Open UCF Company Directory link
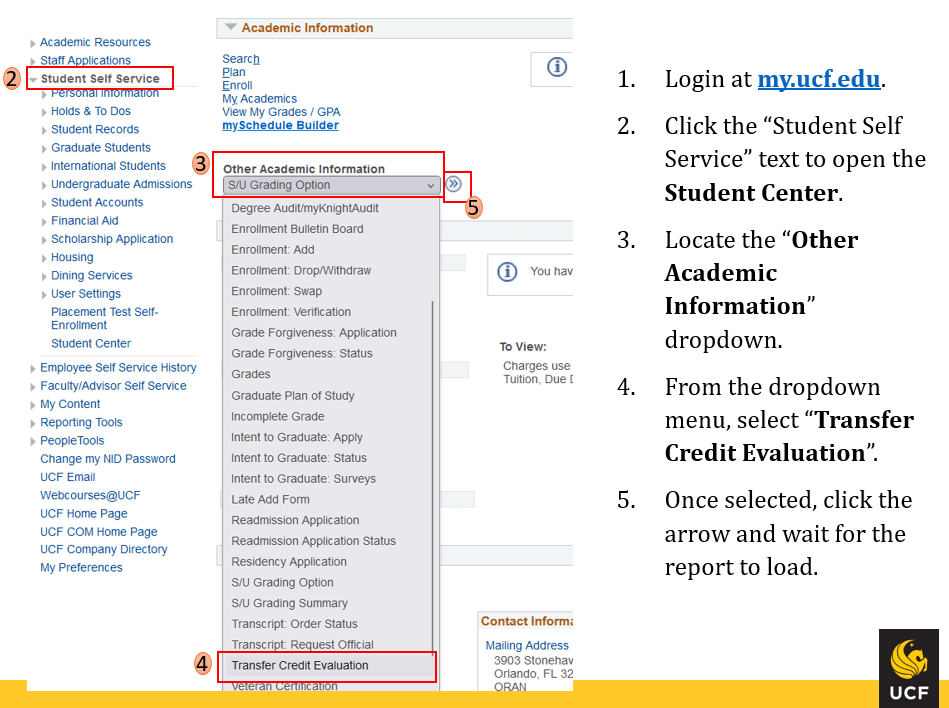The width and height of the screenshot is (949, 708). pos(103,549)
